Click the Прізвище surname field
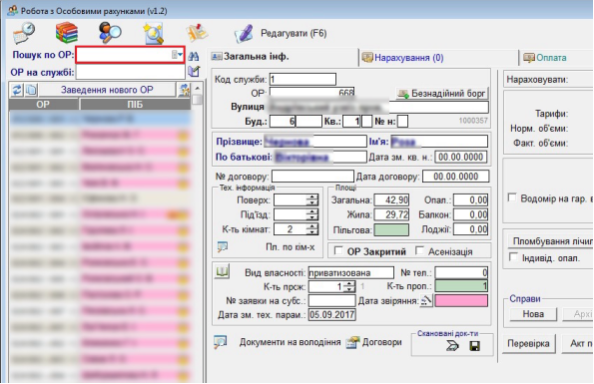The width and height of the screenshot is (594, 384). tap(315, 142)
